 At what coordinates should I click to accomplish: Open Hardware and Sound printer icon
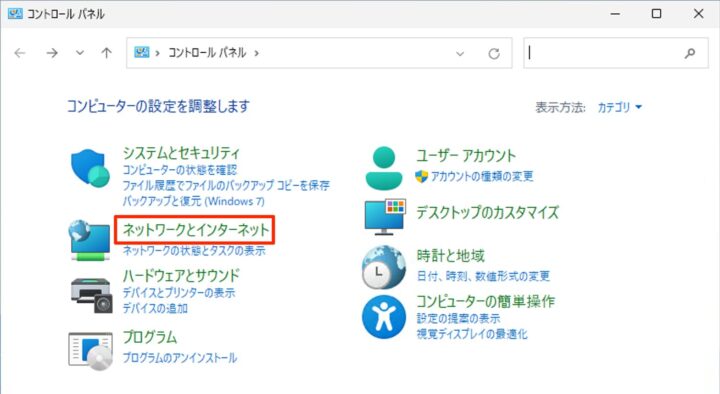(91, 295)
